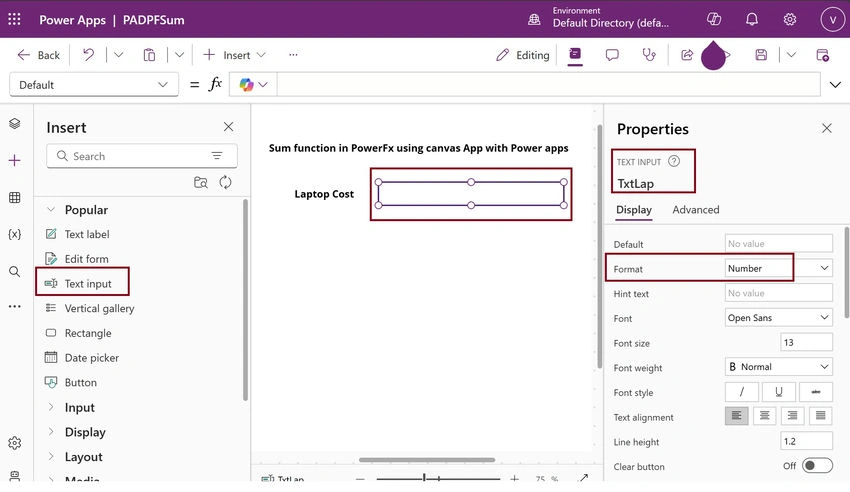This screenshot has width=850, height=492.
Task: Open settings gear in header
Action: [x=790, y=20]
